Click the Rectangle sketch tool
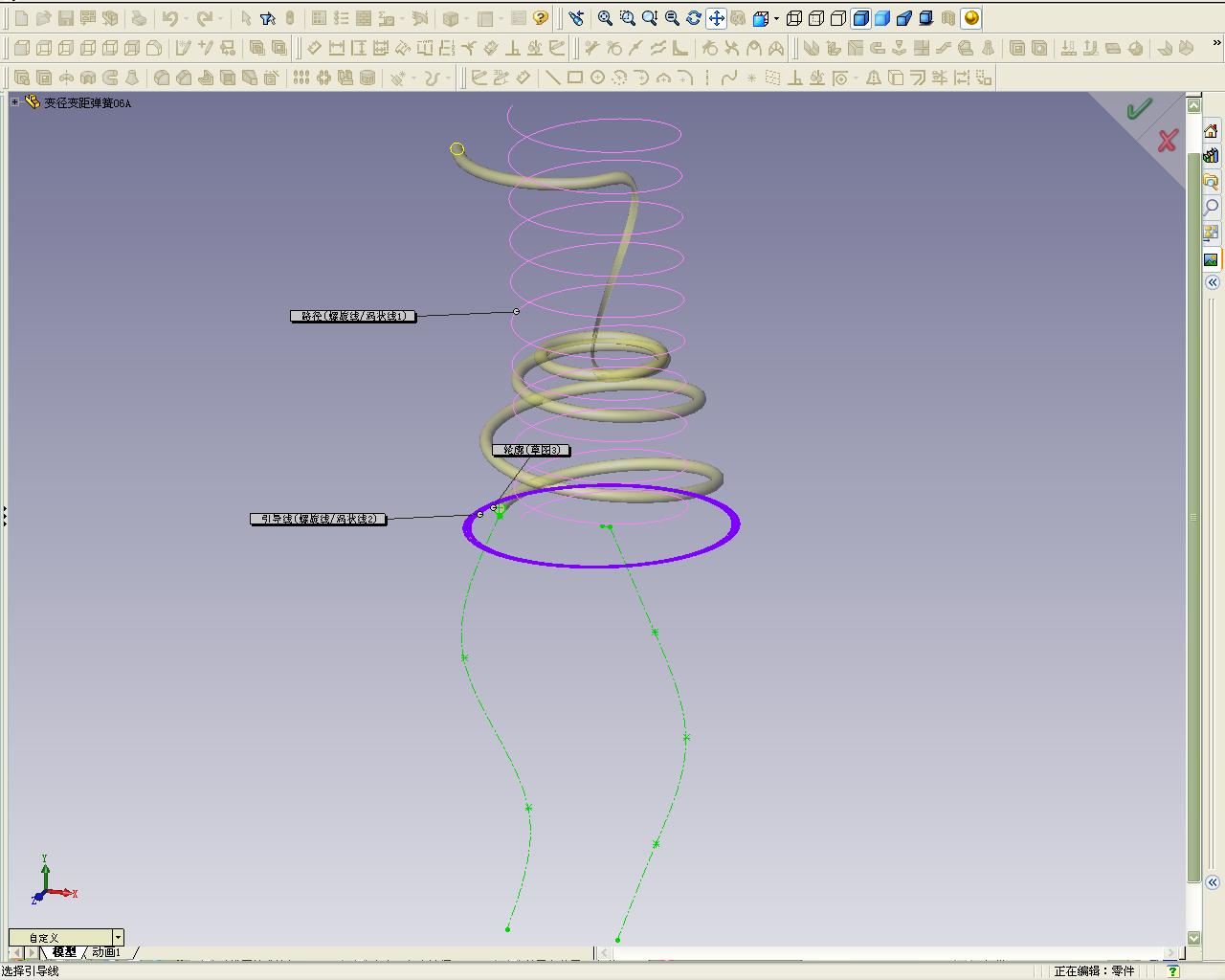The height and width of the screenshot is (980, 1225). 574,78
